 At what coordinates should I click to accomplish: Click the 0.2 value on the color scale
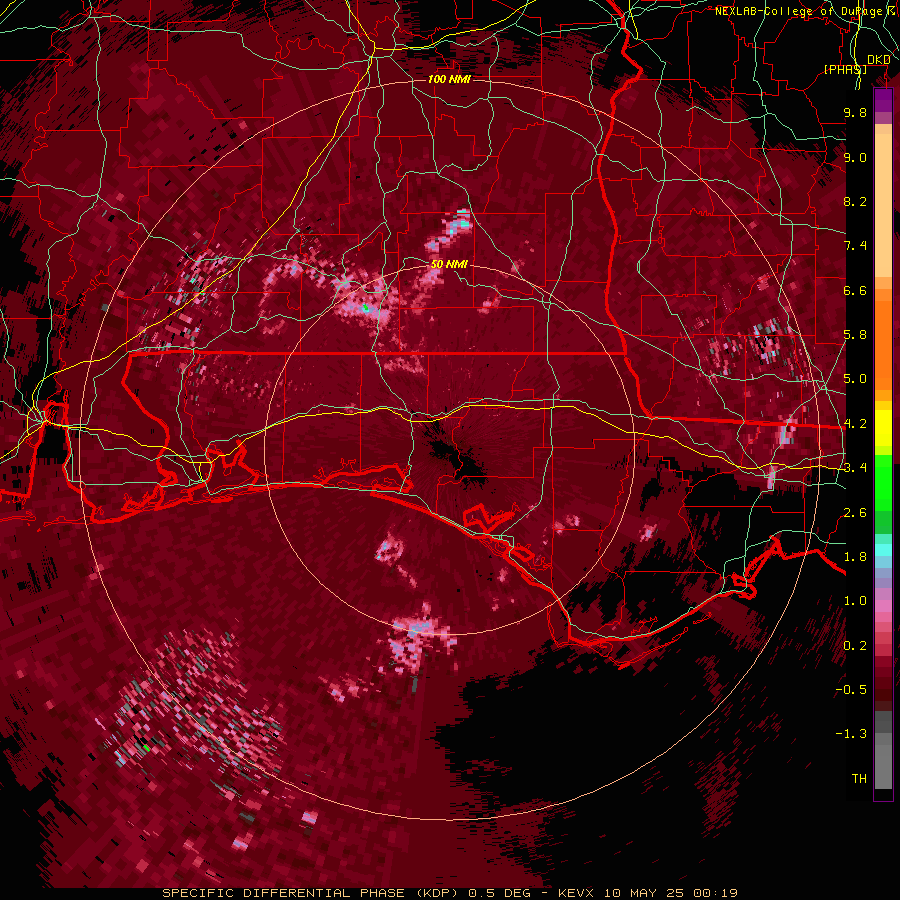coord(855,646)
